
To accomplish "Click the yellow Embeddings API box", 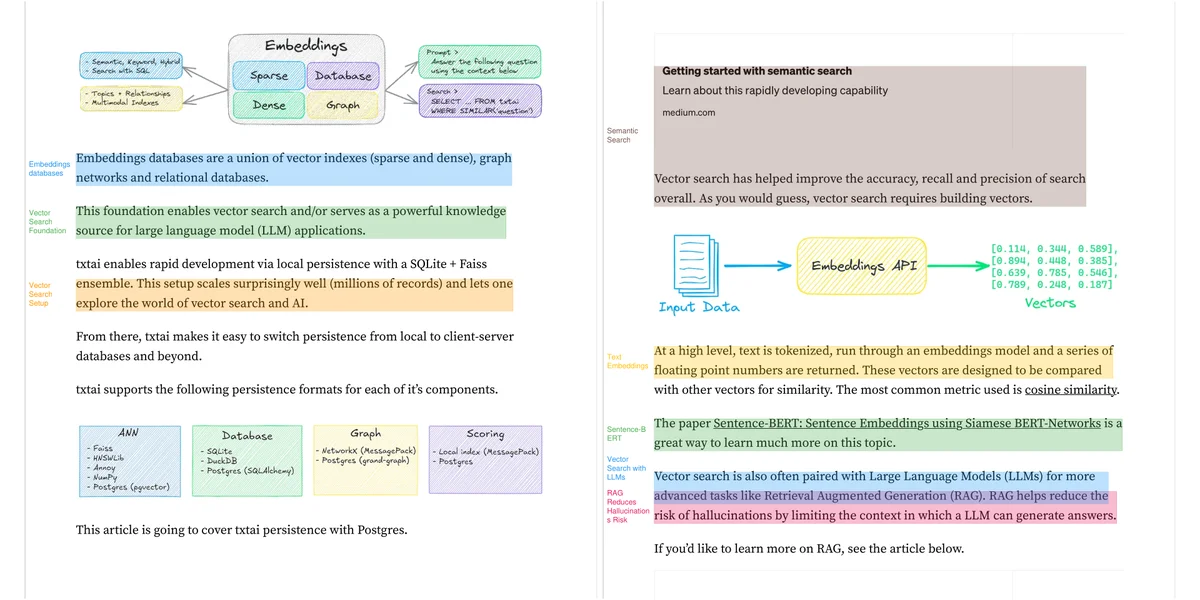I will coord(863,266).
